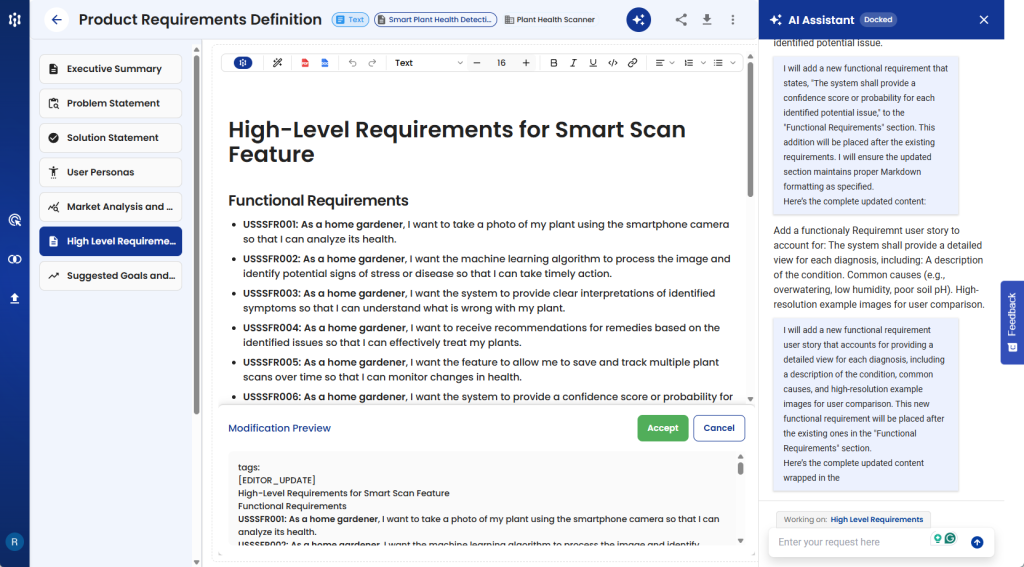Screen dimensions: 1024x567
Task: Export document using red PDF icon
Action: point(305,63)
